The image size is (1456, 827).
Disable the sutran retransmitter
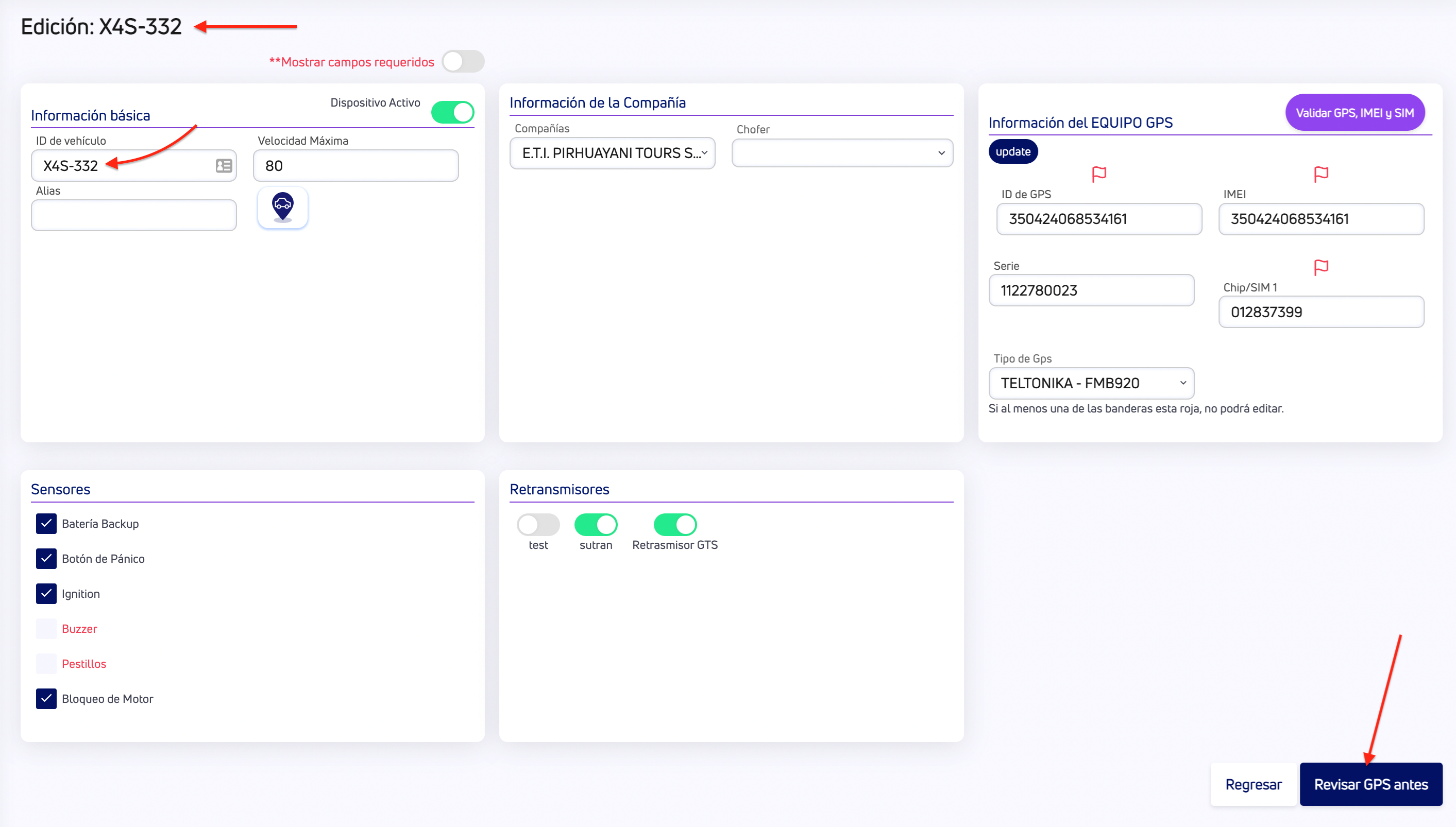click(x=596, y=525)
